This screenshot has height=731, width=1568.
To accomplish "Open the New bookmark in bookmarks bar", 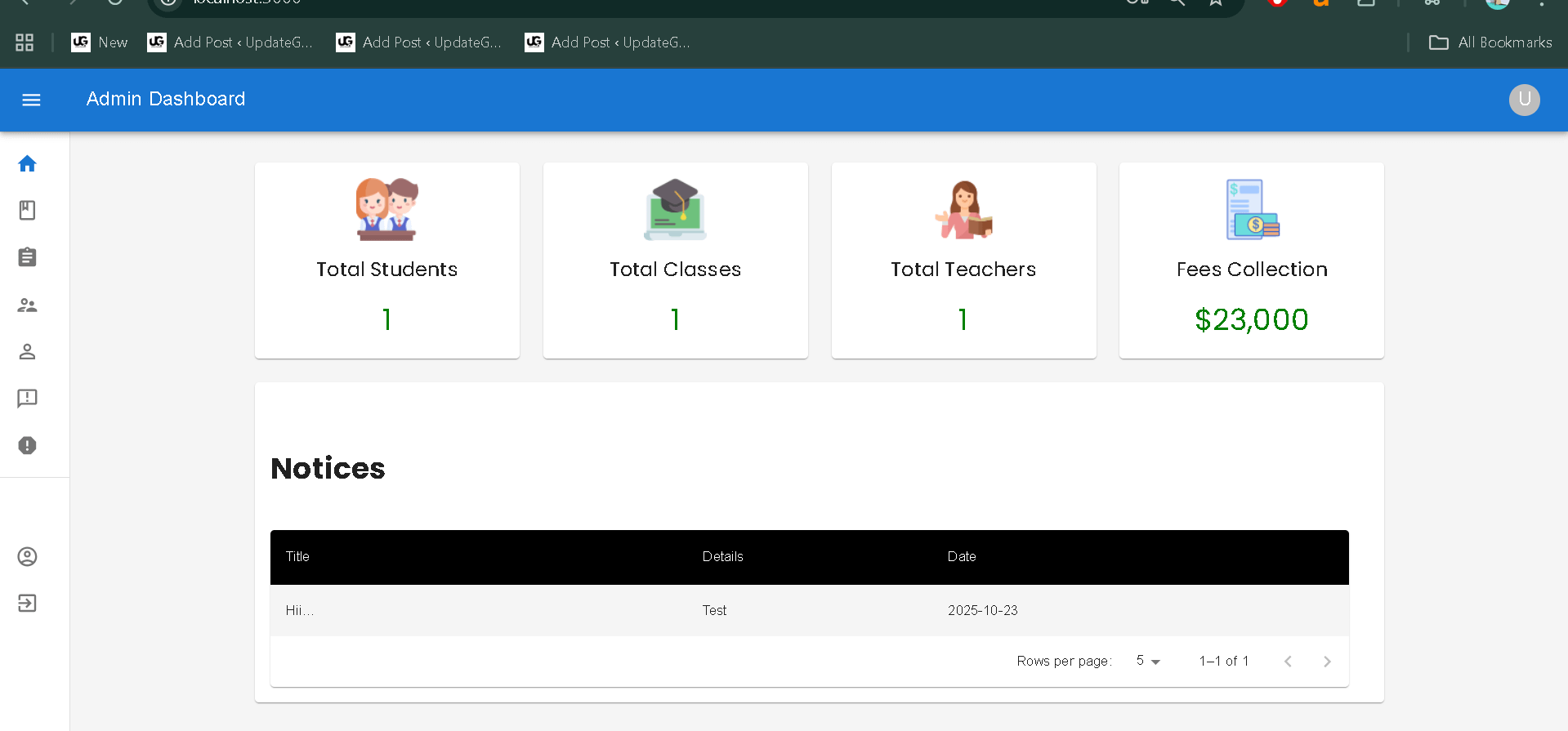I will (100, 42).
